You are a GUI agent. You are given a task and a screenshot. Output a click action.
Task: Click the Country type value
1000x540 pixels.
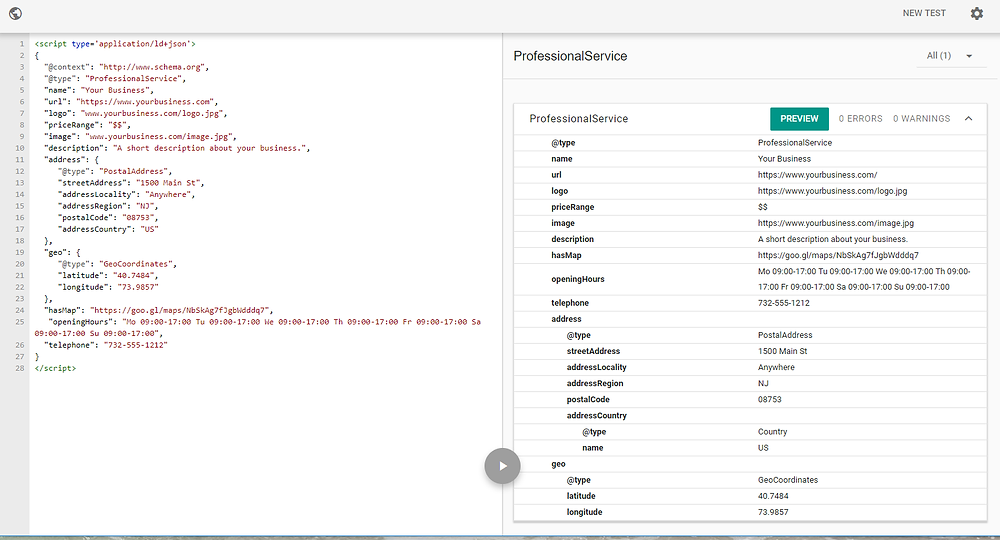772,432
